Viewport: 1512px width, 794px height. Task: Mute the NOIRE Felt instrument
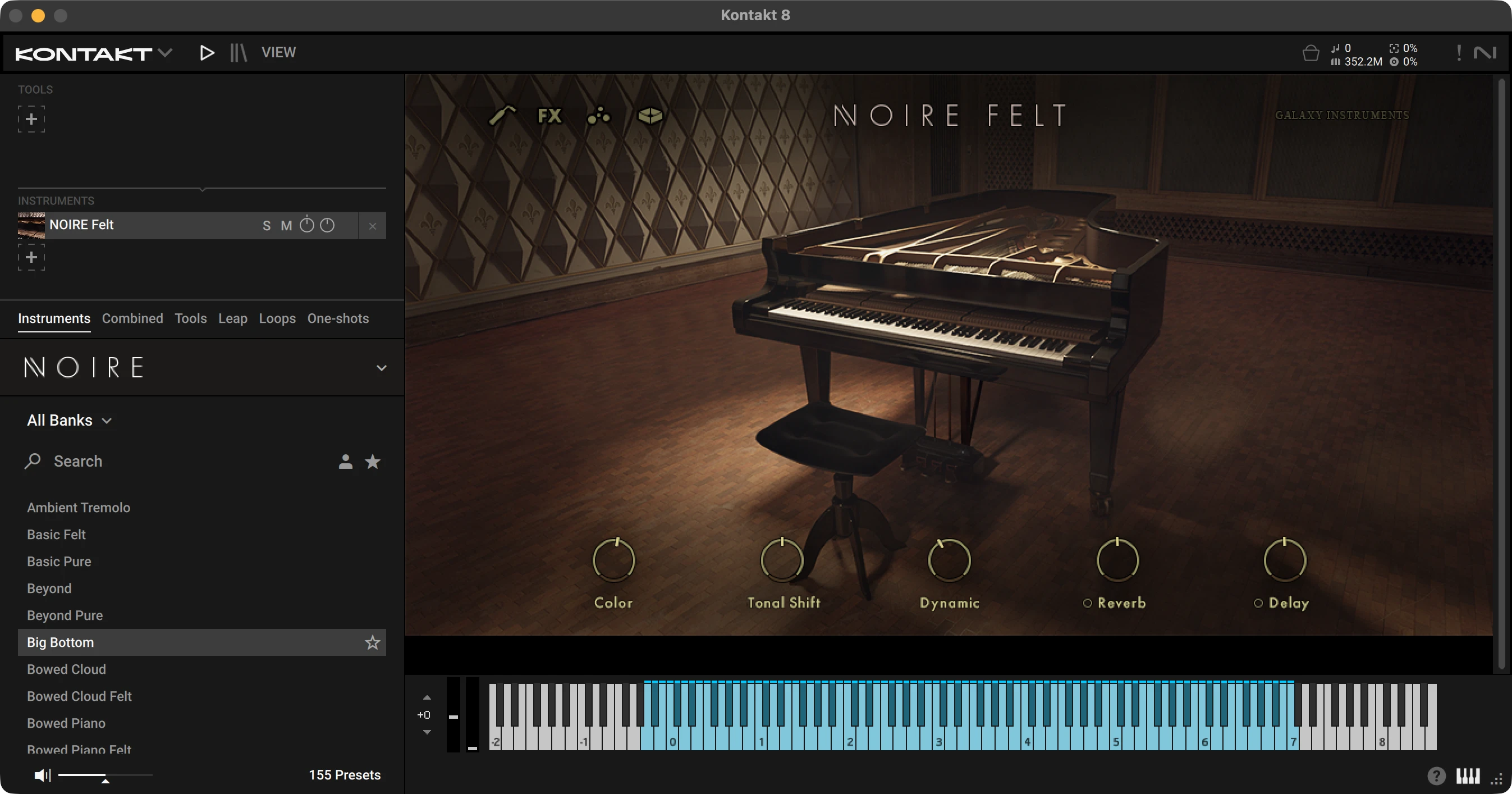(287, 226)
